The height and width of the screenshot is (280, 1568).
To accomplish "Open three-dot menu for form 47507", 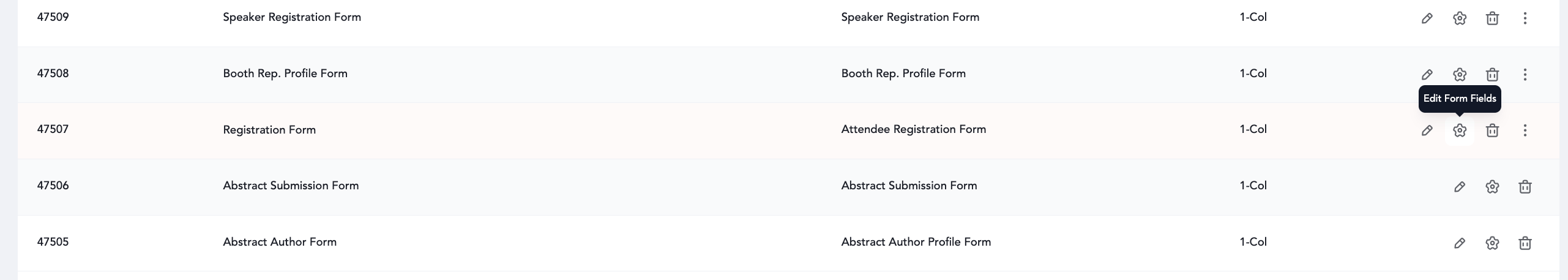I will coord(1525,131).
